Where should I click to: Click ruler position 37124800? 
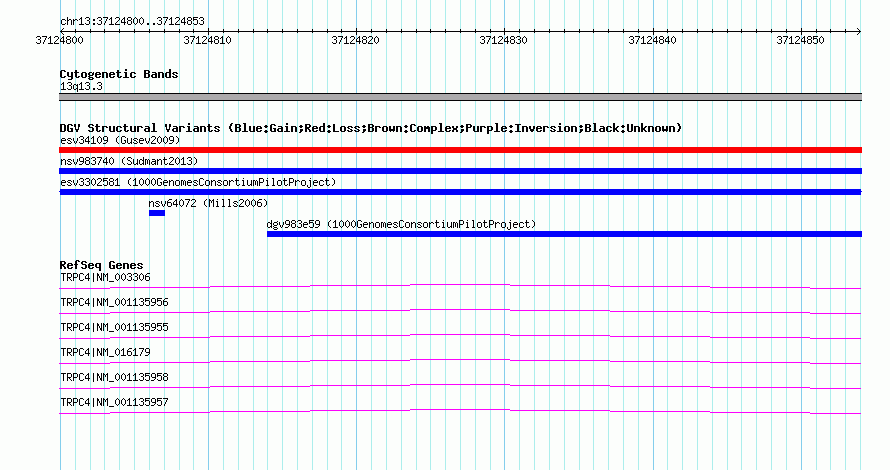click(59, 40)
